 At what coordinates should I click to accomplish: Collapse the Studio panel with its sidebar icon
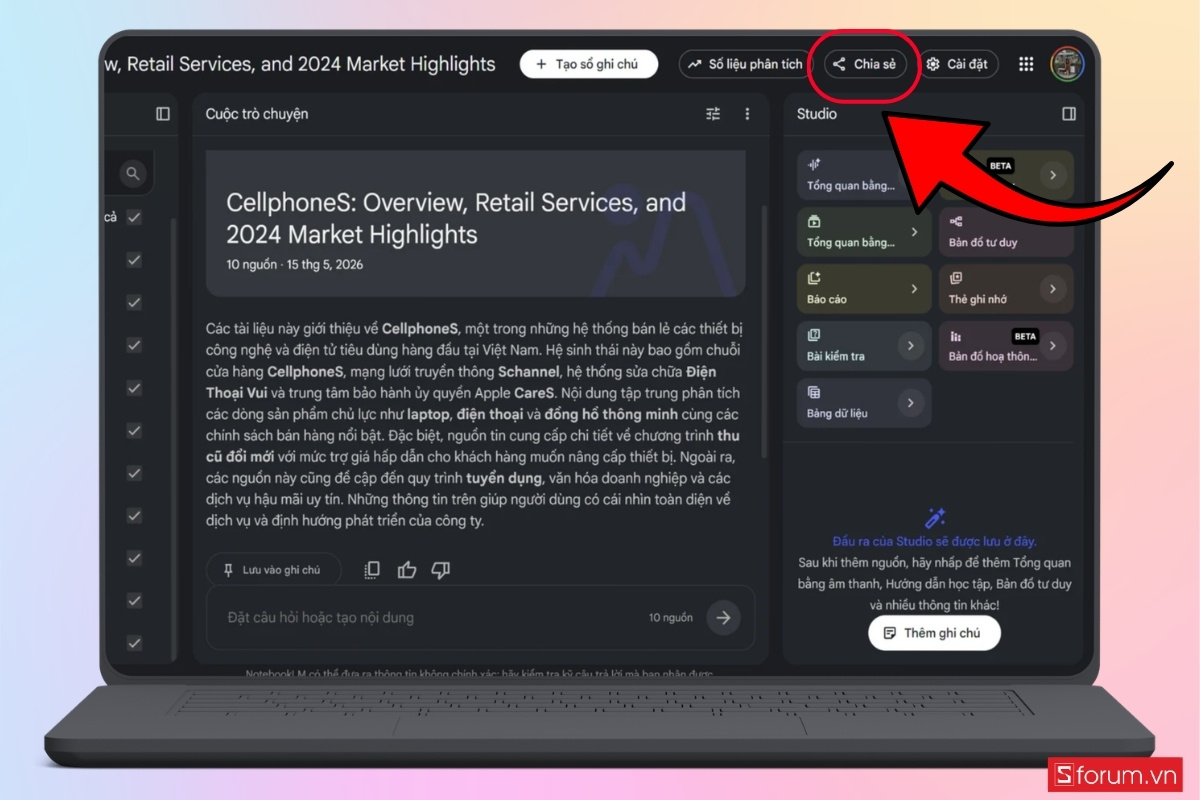[x=1069, y=114]
